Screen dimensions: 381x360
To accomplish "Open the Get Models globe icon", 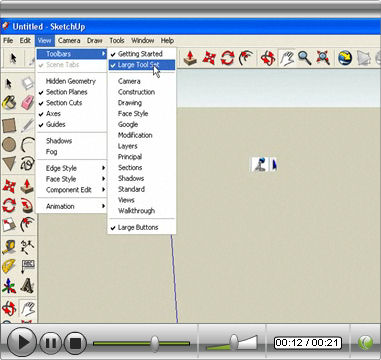I will tap(345, 58).
